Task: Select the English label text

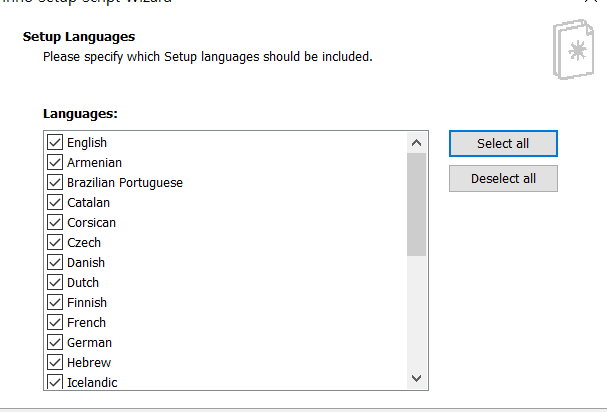Action: 87,142
